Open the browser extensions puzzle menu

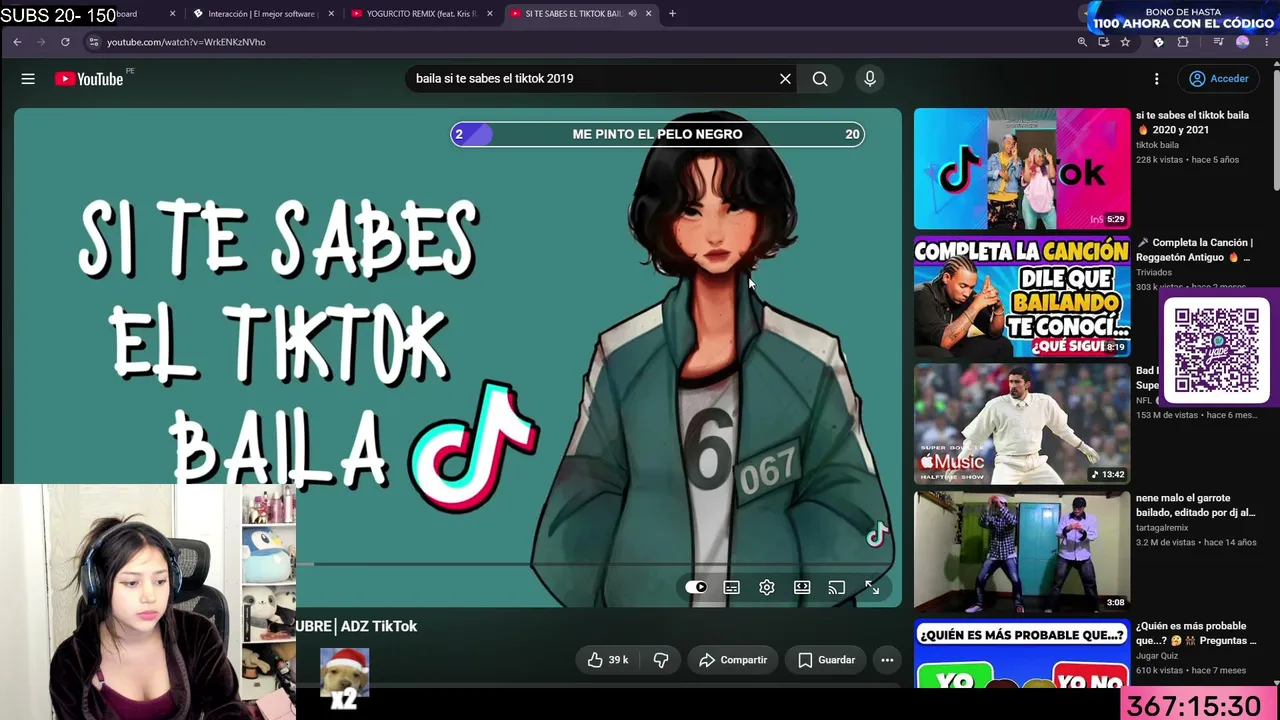point(1183,42)
